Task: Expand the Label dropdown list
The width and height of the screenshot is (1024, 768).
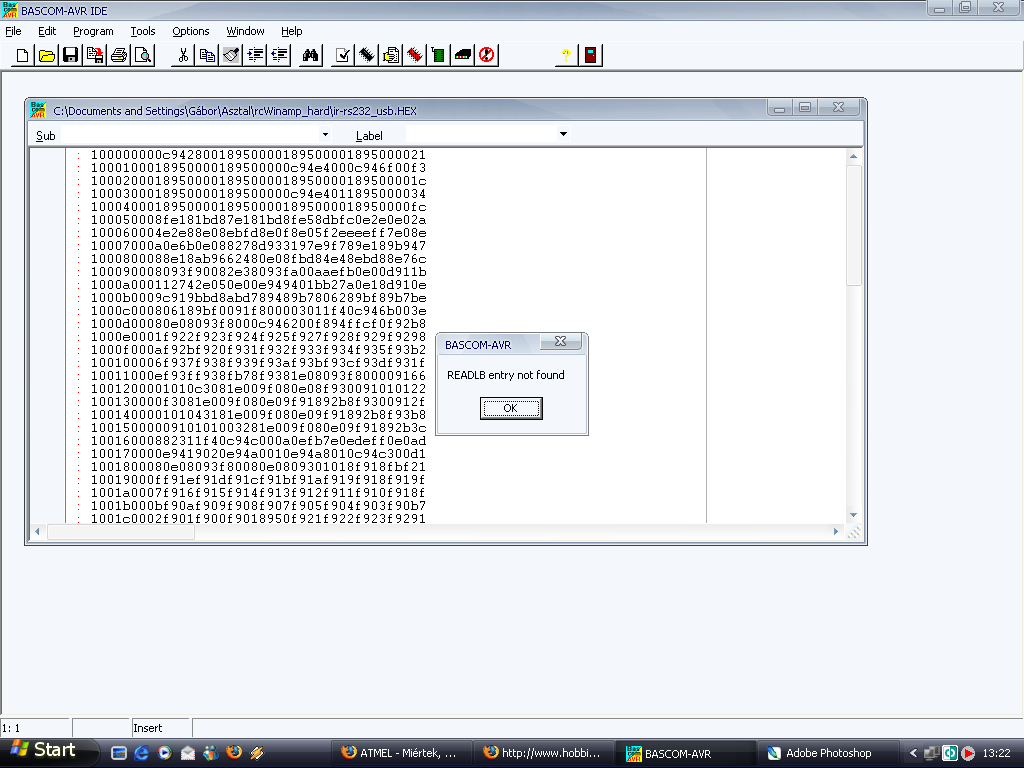Action: click(x=563, y=135)
